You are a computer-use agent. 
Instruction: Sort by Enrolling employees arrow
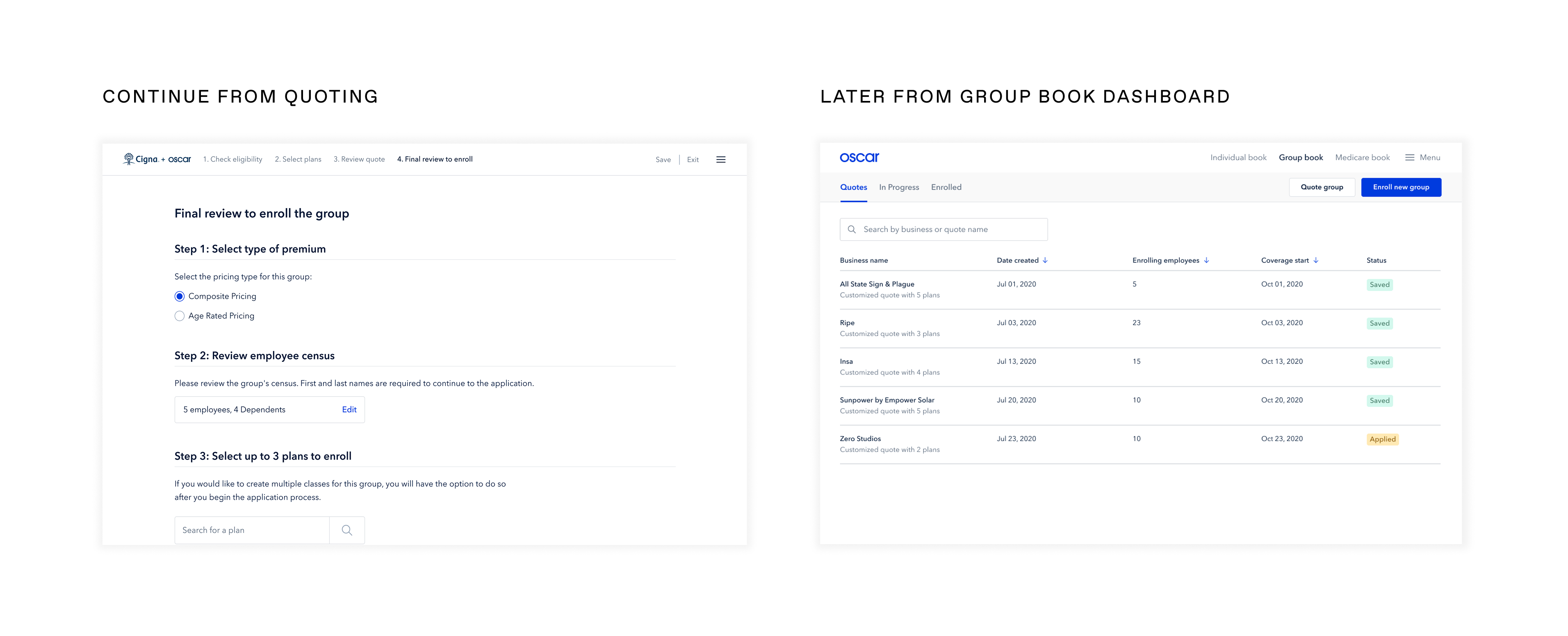[x=1206, y=260]
